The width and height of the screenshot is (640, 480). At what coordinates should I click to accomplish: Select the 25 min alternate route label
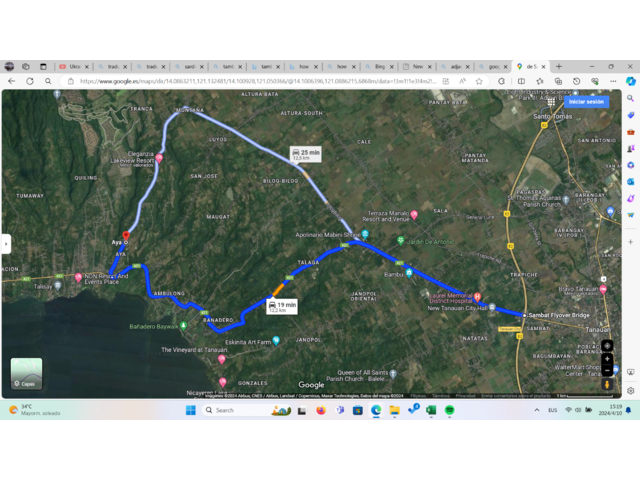pyautogui.click(x=306, y=154)
